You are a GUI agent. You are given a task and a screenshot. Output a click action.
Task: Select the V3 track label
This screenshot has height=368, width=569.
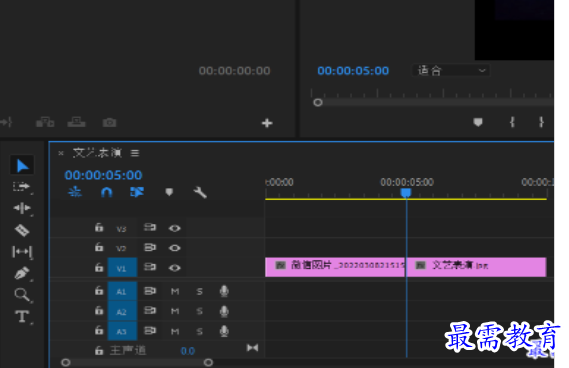pos(121,229)
